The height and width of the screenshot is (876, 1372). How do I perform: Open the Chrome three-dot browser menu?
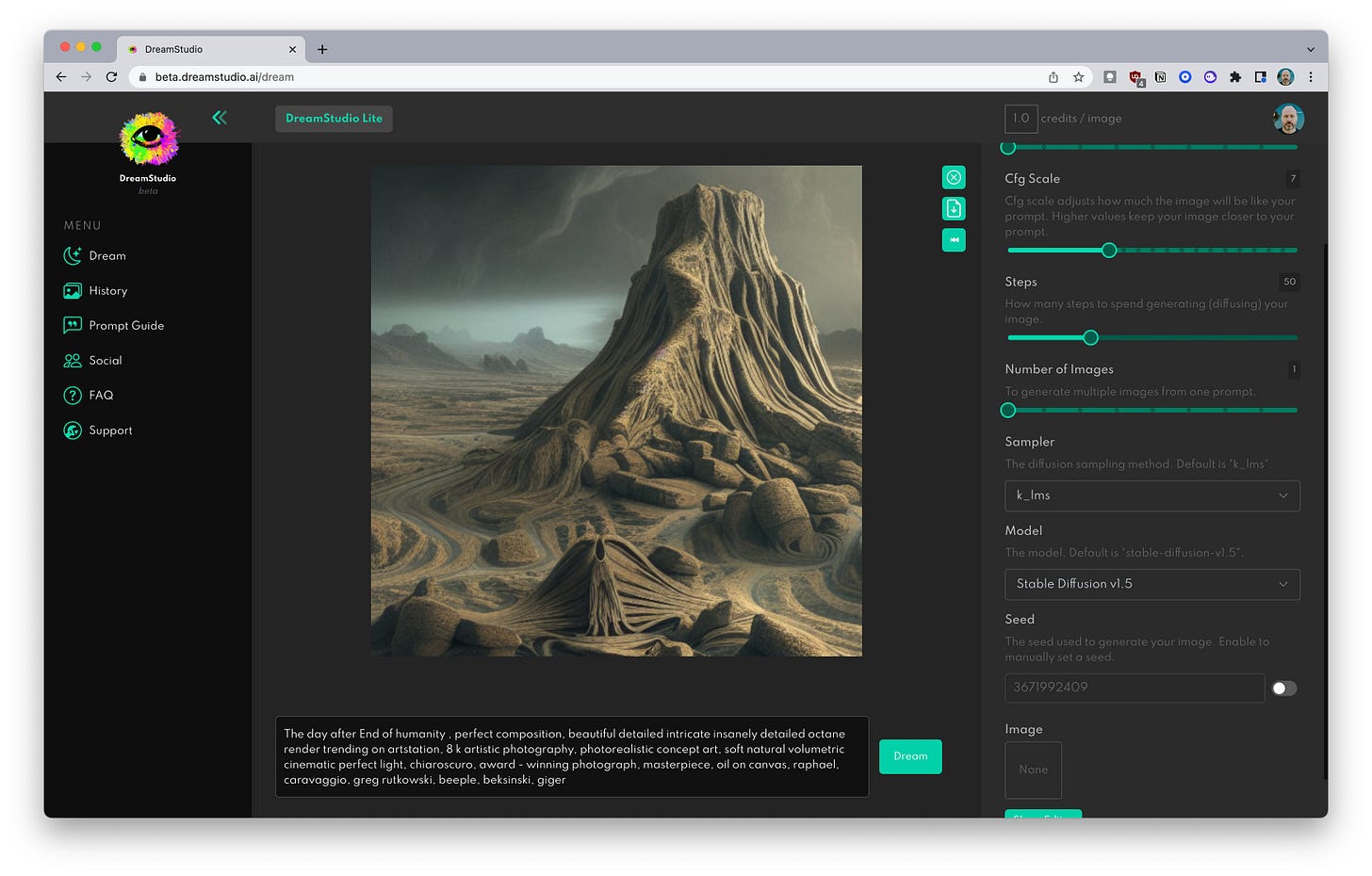[x=1311, y=76]
